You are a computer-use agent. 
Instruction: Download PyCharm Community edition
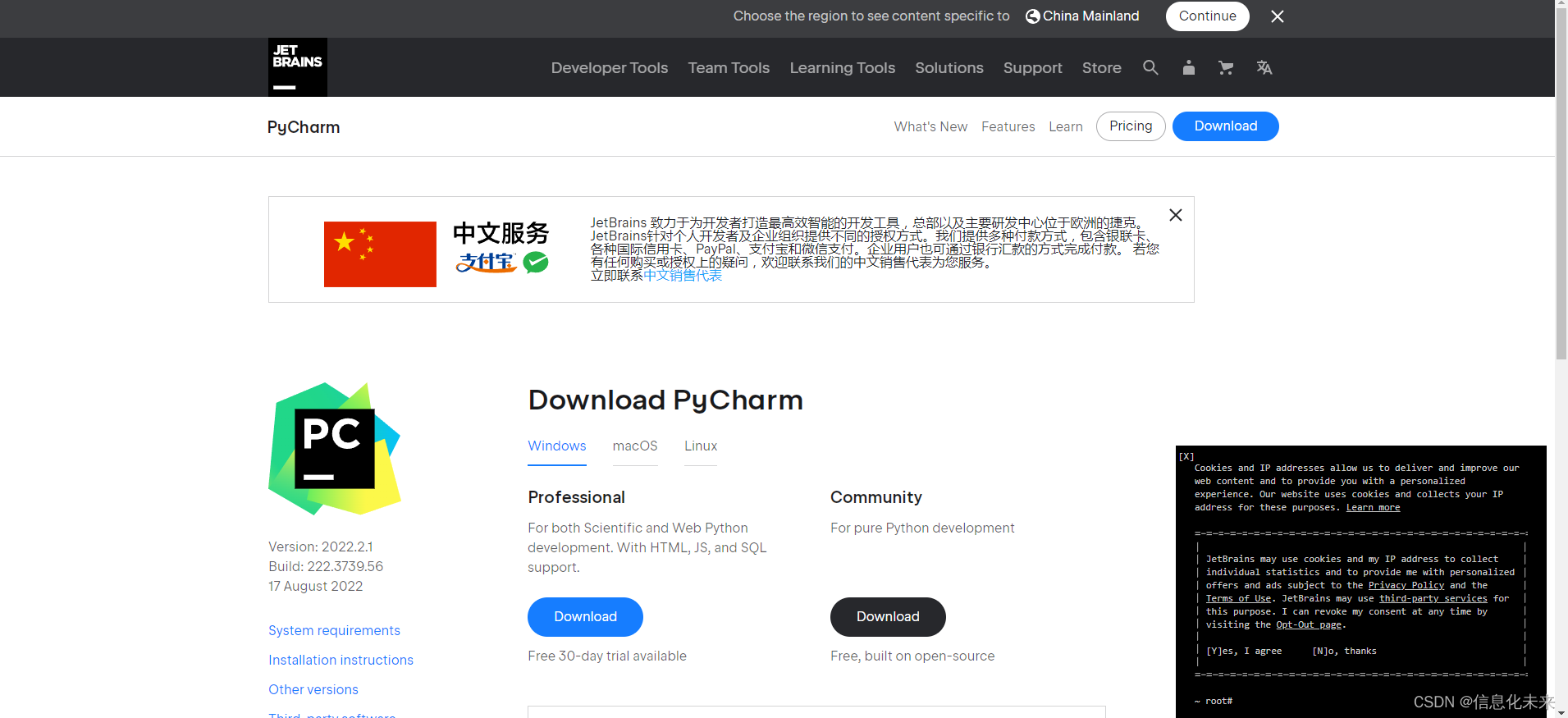(x=888, y=617)
